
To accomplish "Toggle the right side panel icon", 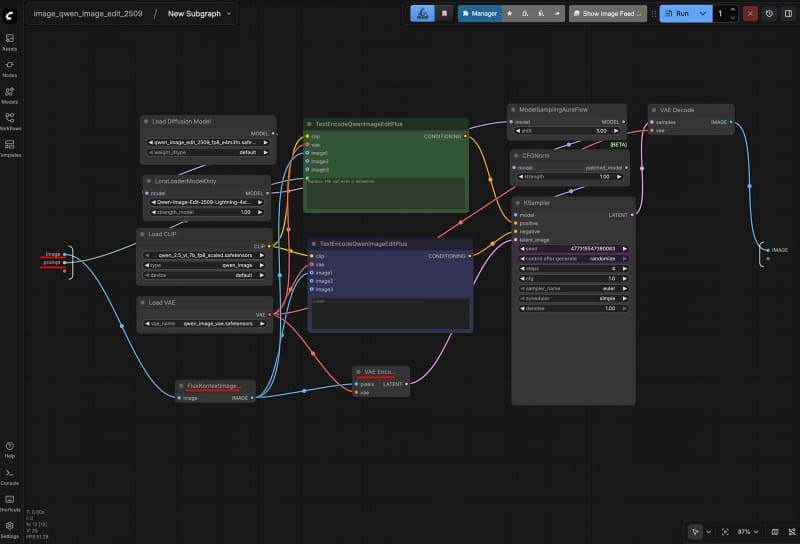I will [788, 14].
